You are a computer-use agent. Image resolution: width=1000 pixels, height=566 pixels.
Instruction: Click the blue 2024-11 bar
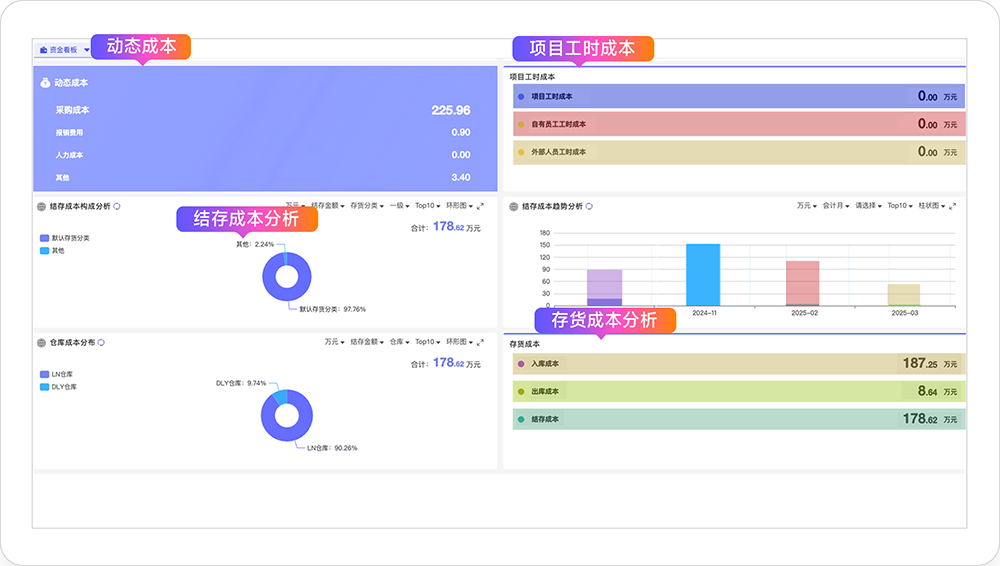[703, 275]
